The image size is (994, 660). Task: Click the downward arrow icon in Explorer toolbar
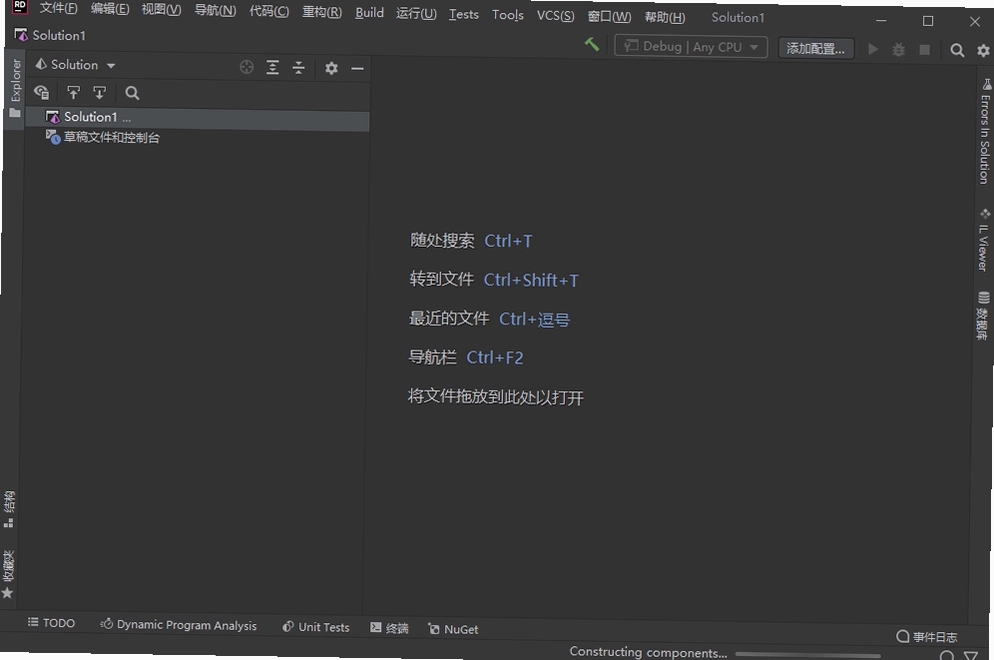pos(100,93)
